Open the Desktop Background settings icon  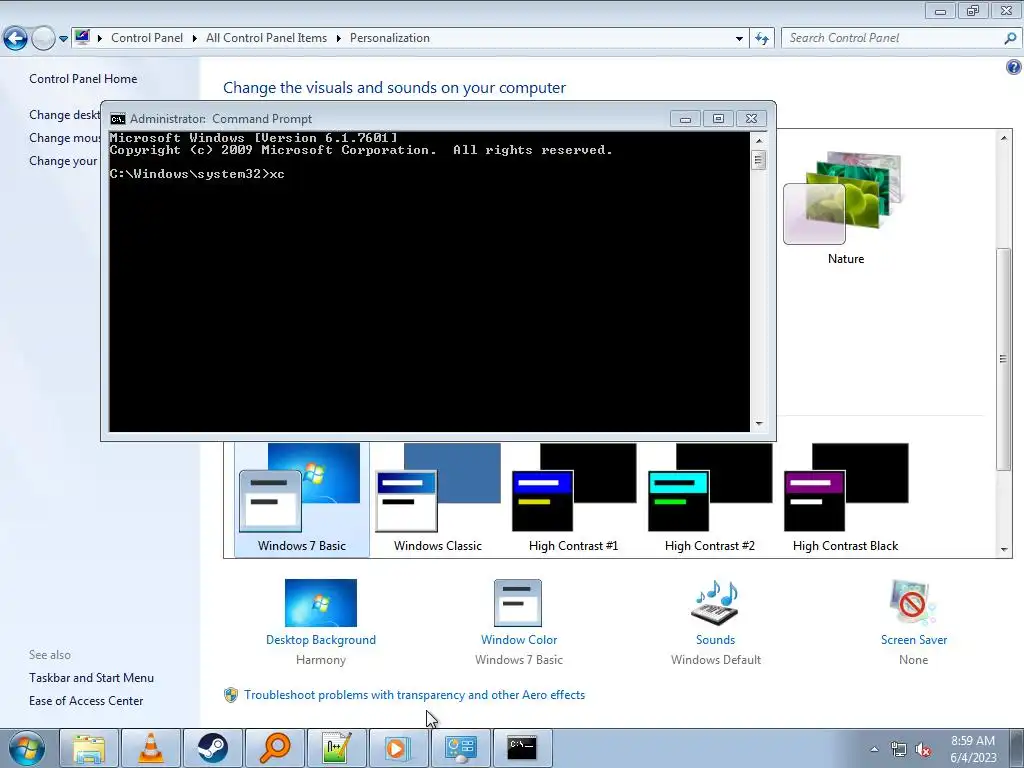point(321,603)
